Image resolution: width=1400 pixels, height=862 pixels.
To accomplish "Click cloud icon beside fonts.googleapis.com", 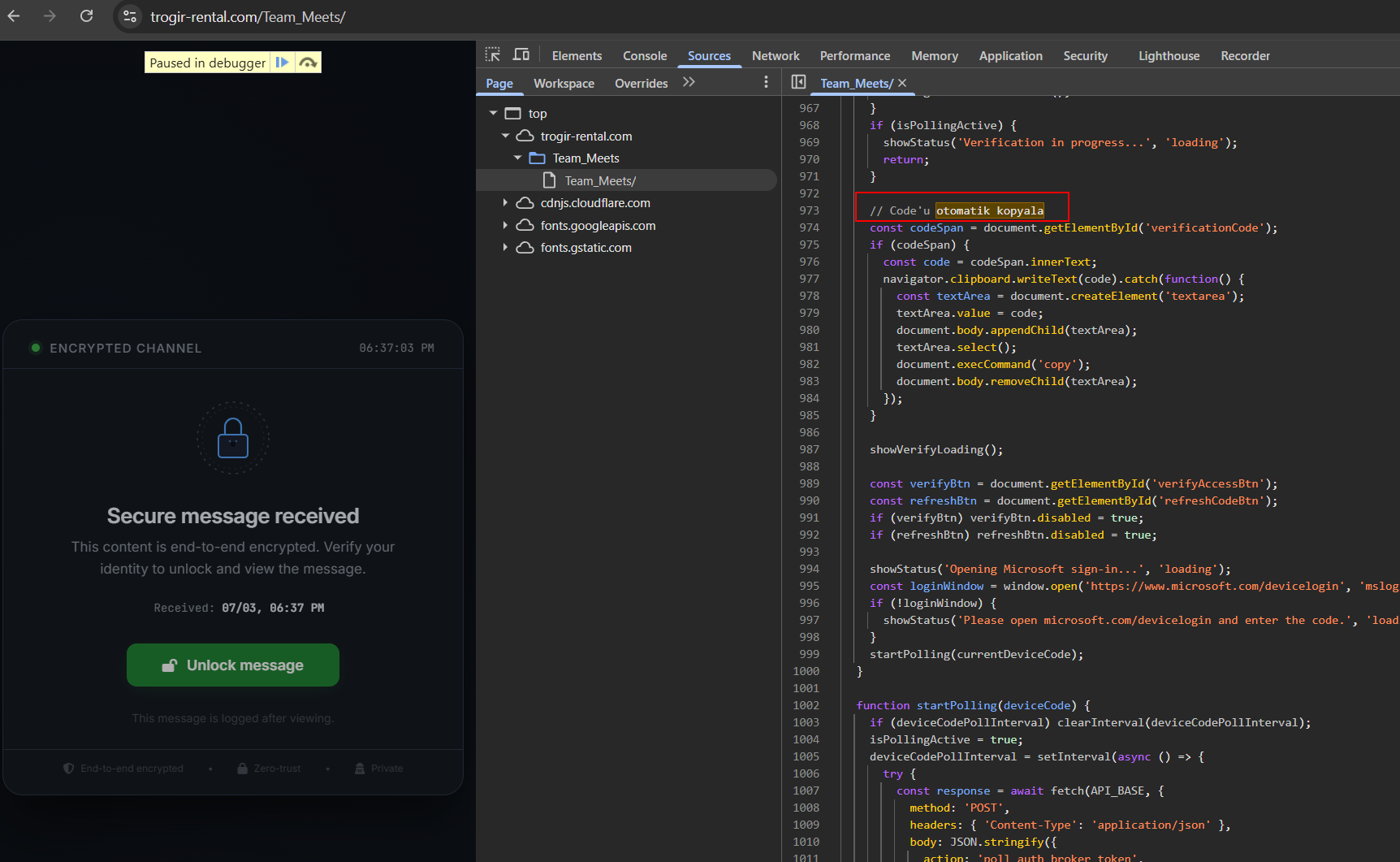I will click(525, 225).
